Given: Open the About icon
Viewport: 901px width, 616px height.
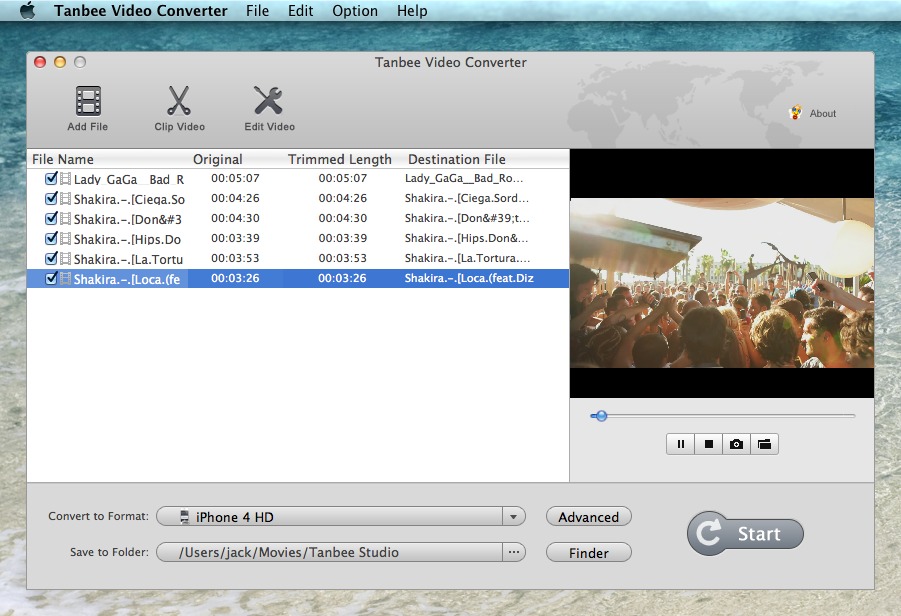Looking at the screenshot, I should pos(796,113).
